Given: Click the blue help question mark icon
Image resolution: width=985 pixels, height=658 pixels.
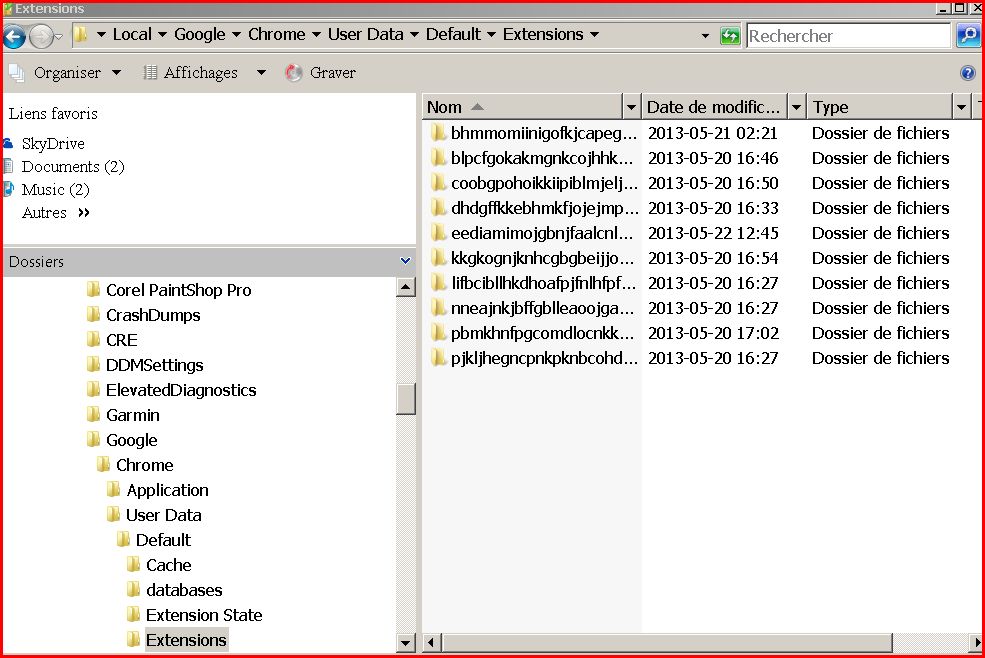Looking at the screenshot, I should 967,73.
